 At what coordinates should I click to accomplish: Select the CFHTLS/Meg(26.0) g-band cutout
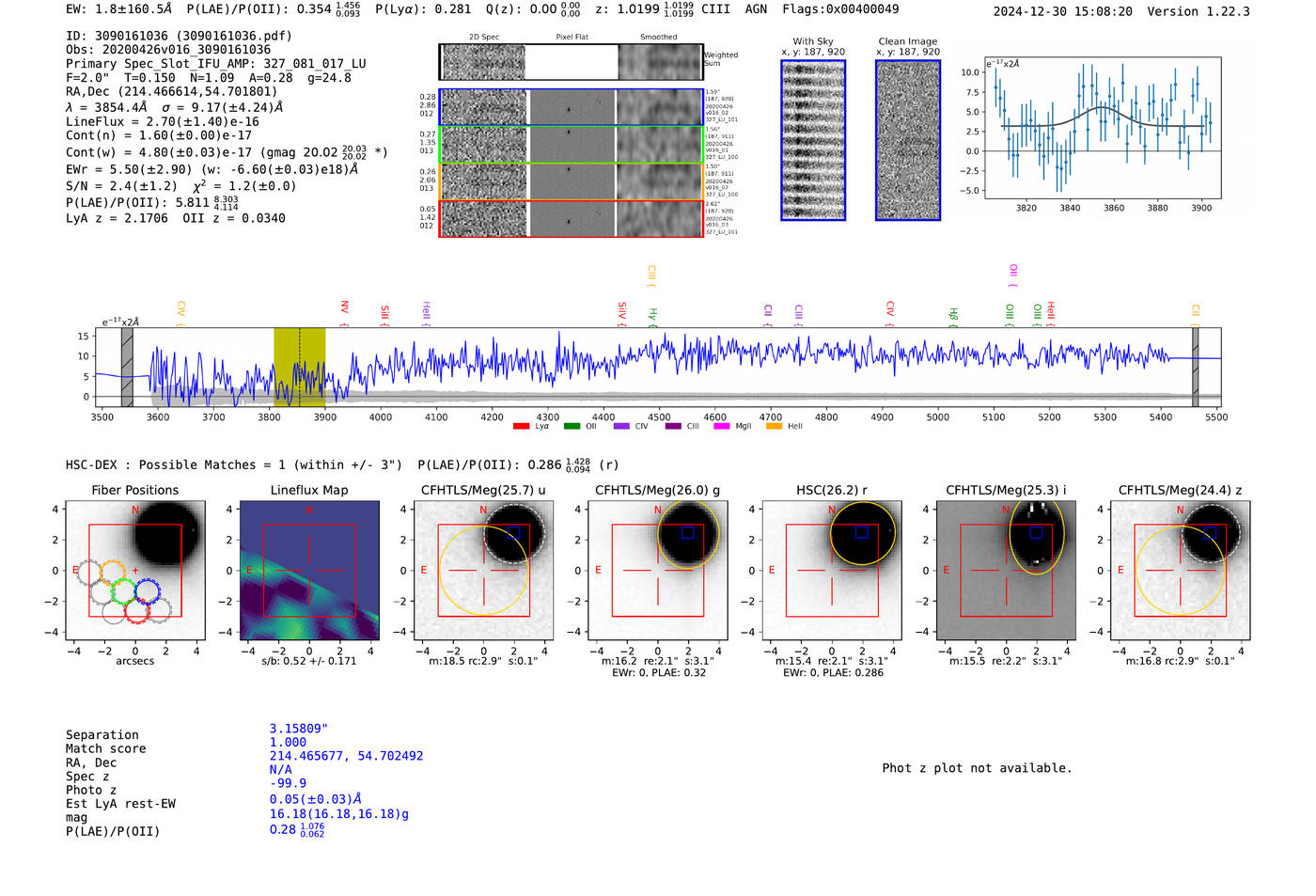click(657, 570)
